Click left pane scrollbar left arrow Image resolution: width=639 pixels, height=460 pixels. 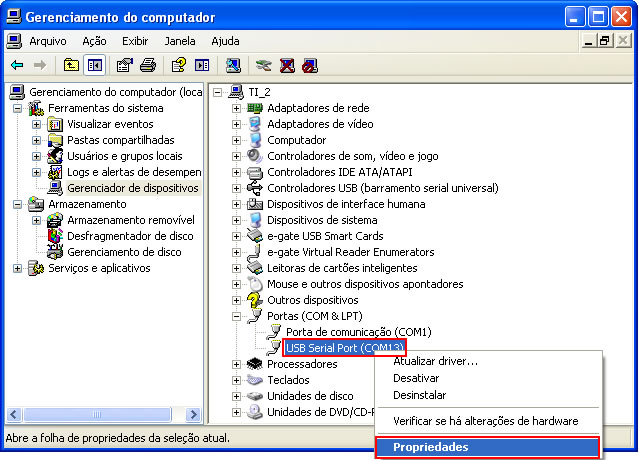(13, 415)
